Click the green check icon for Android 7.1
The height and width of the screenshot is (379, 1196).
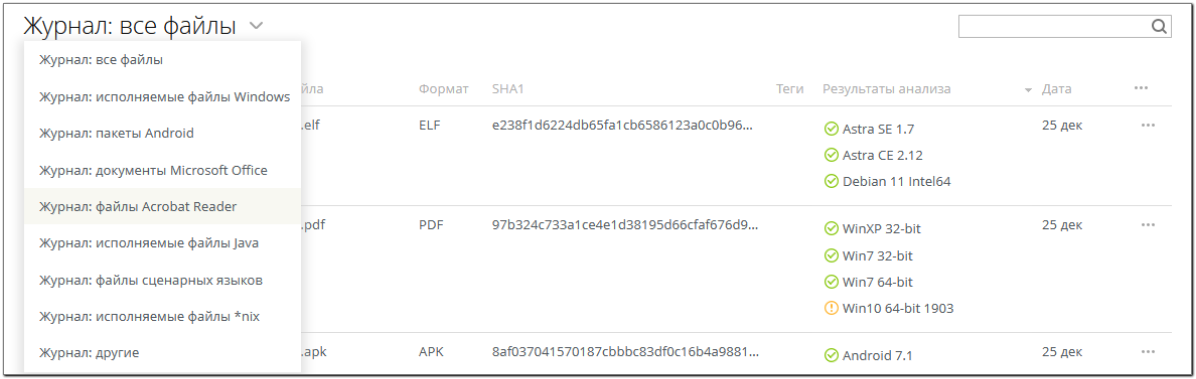tap(831, 355)
